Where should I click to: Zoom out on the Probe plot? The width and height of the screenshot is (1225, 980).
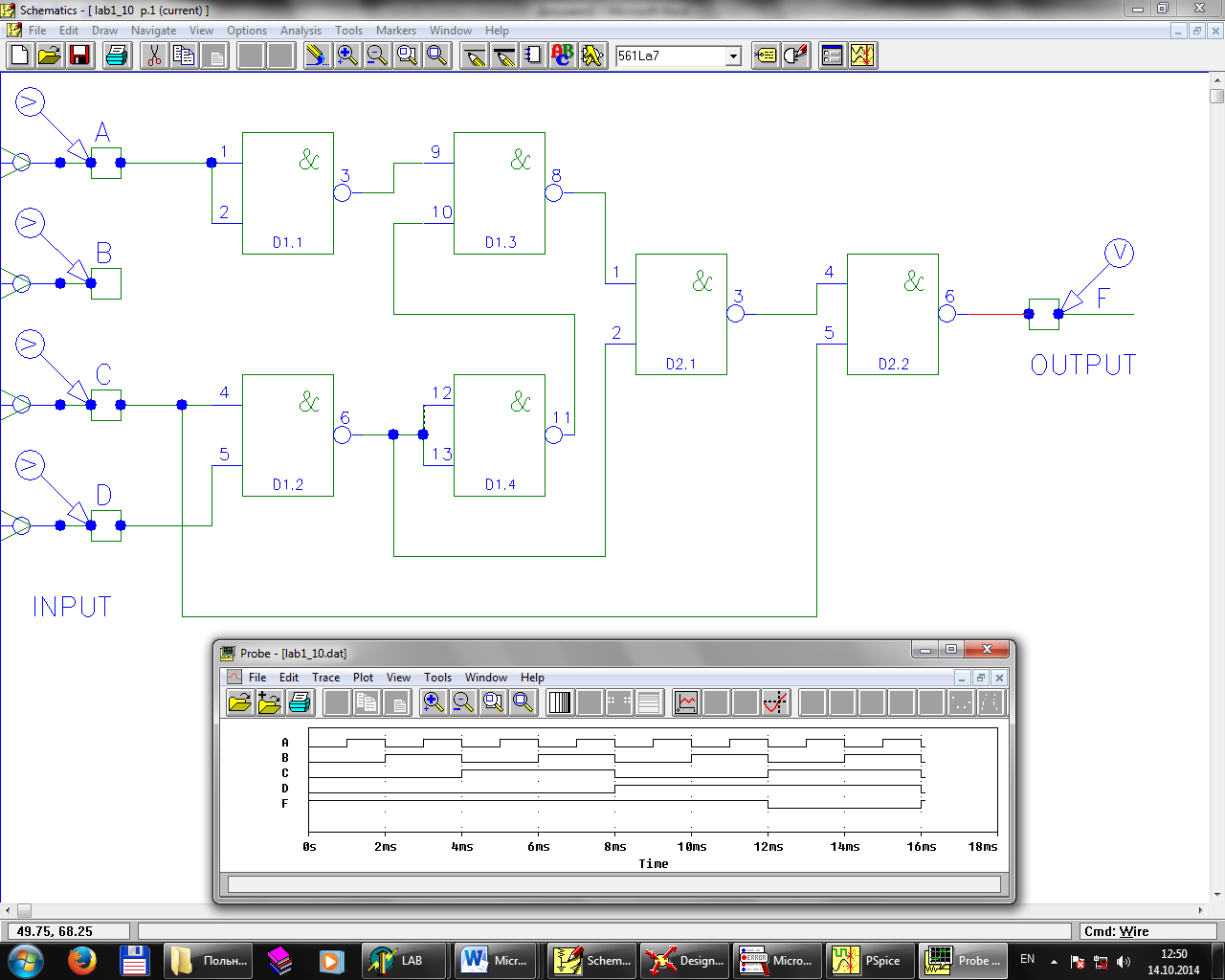click(x=463, y=702)
